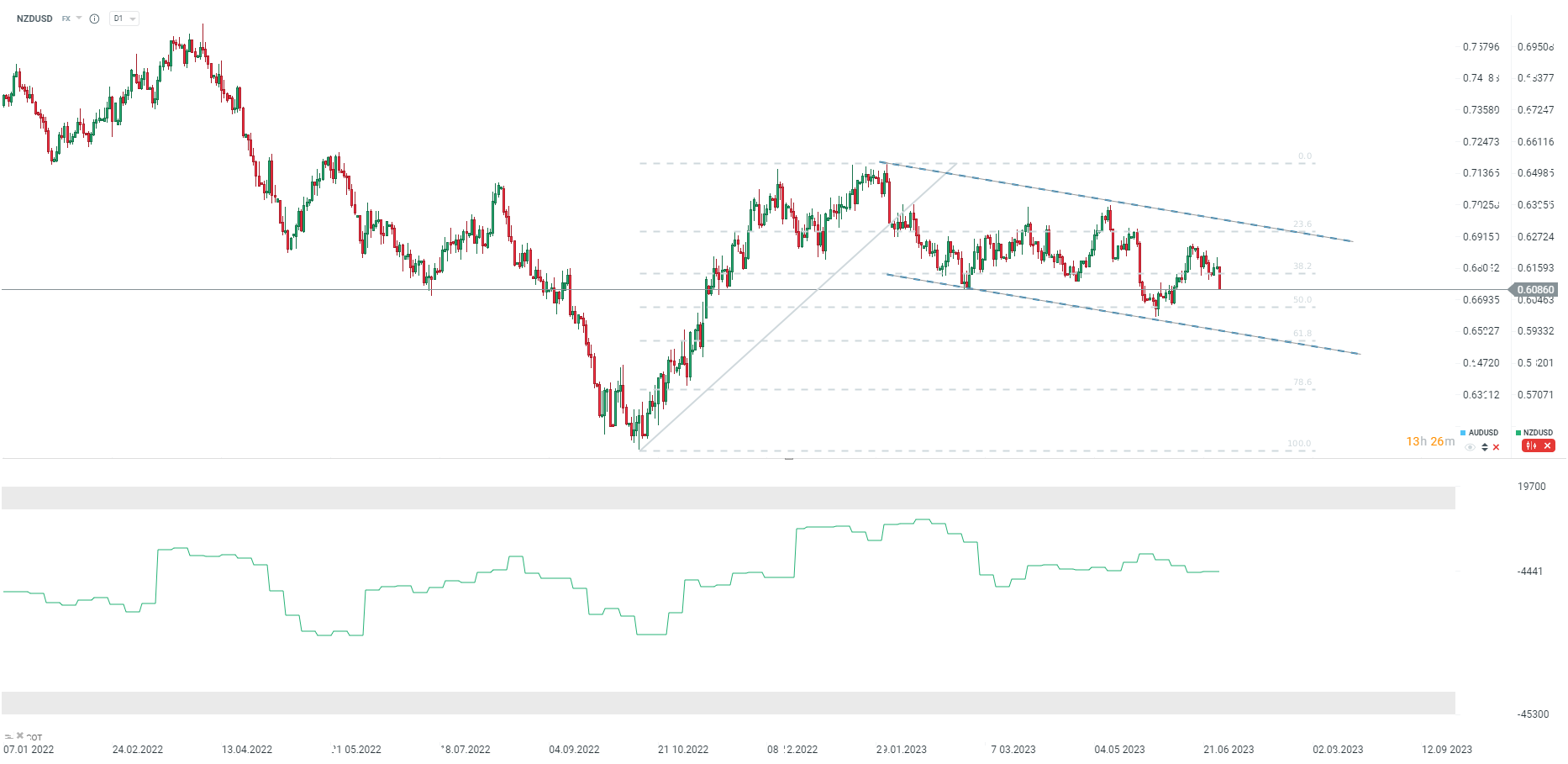Click the panel divider handle below chart
This screenshot has width=1568, height=764.
(x=789, y=459)
